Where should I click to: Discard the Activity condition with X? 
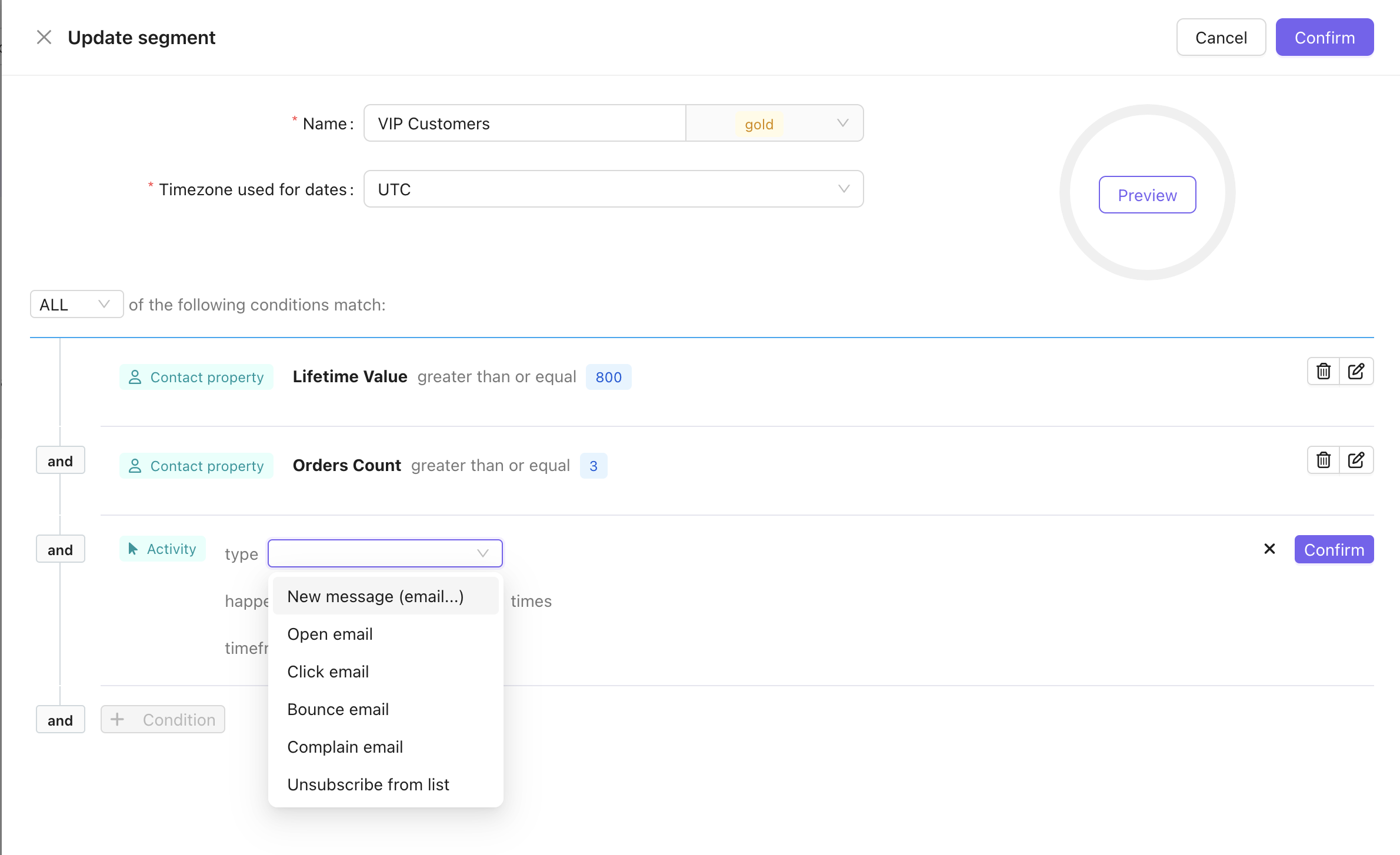pos(1269,549)
